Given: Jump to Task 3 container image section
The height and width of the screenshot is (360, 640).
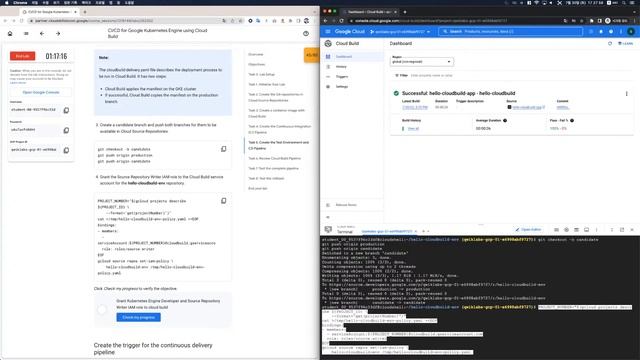Looking at the screenshot, I should pos(276,113).
